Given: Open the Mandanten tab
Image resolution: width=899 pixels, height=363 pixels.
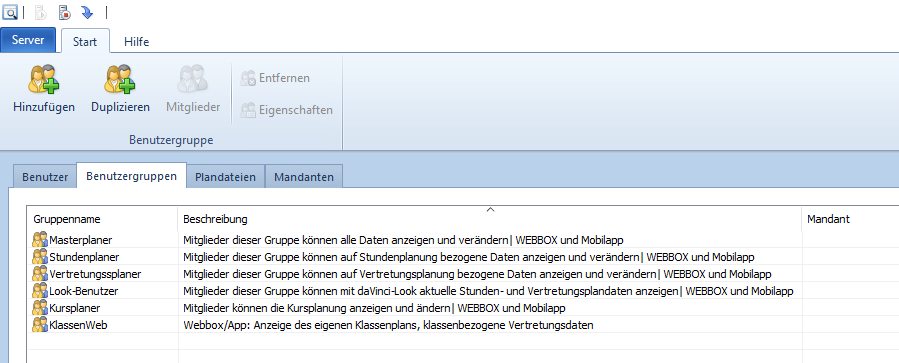Looking at the screenshot, I should (x=304, y=177).
